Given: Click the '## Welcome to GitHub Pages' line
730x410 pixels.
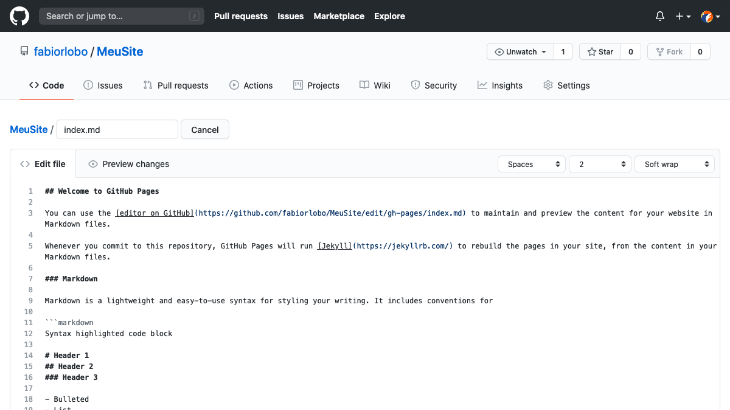Looking at the screenshot, I should tap(102, 191).
